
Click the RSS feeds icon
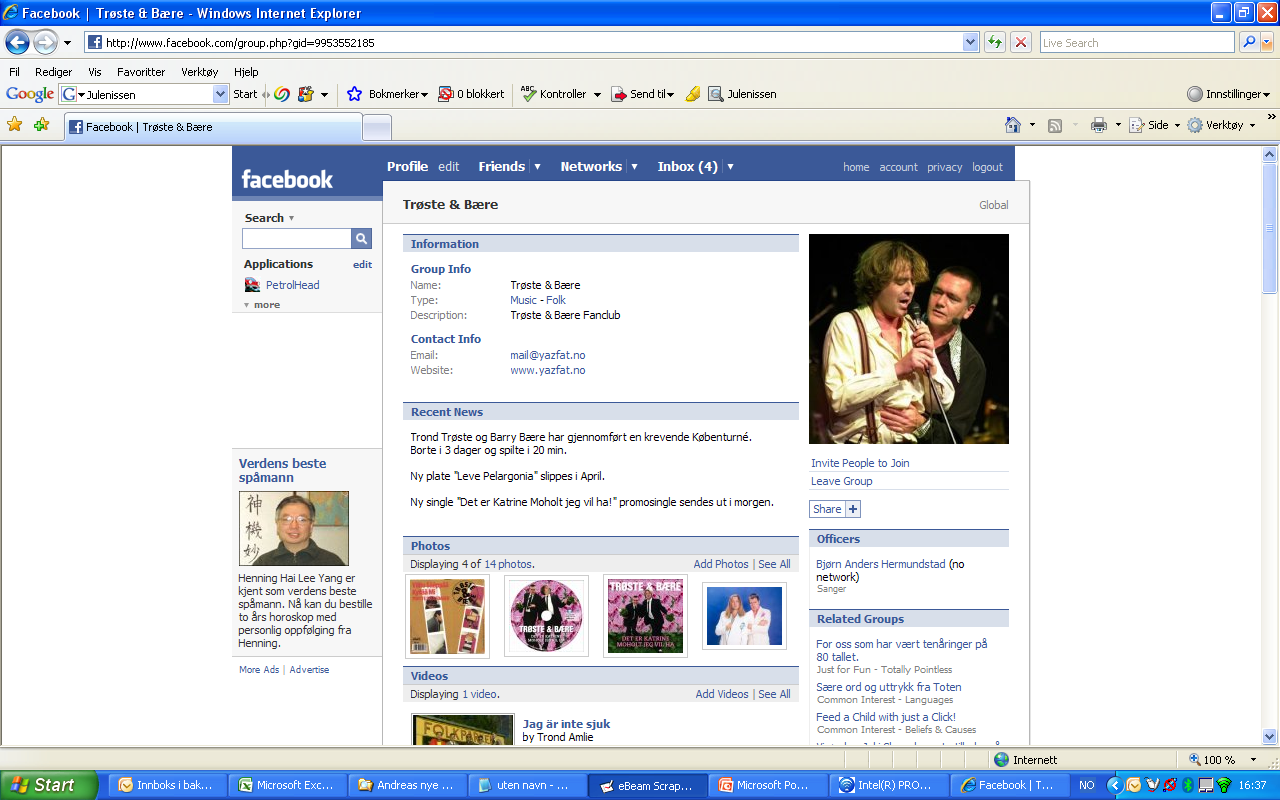click(x=1054, y=125)
